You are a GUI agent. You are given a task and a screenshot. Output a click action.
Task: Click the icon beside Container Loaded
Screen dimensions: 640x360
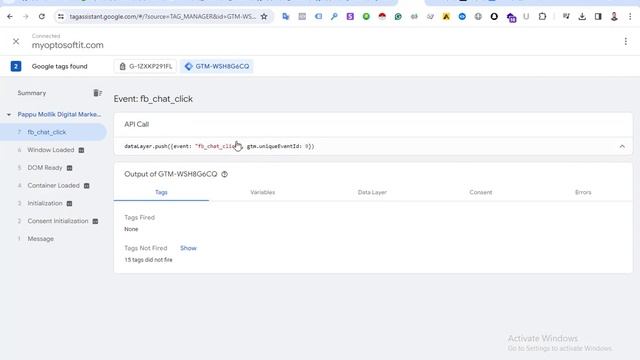tap(87, 186)
